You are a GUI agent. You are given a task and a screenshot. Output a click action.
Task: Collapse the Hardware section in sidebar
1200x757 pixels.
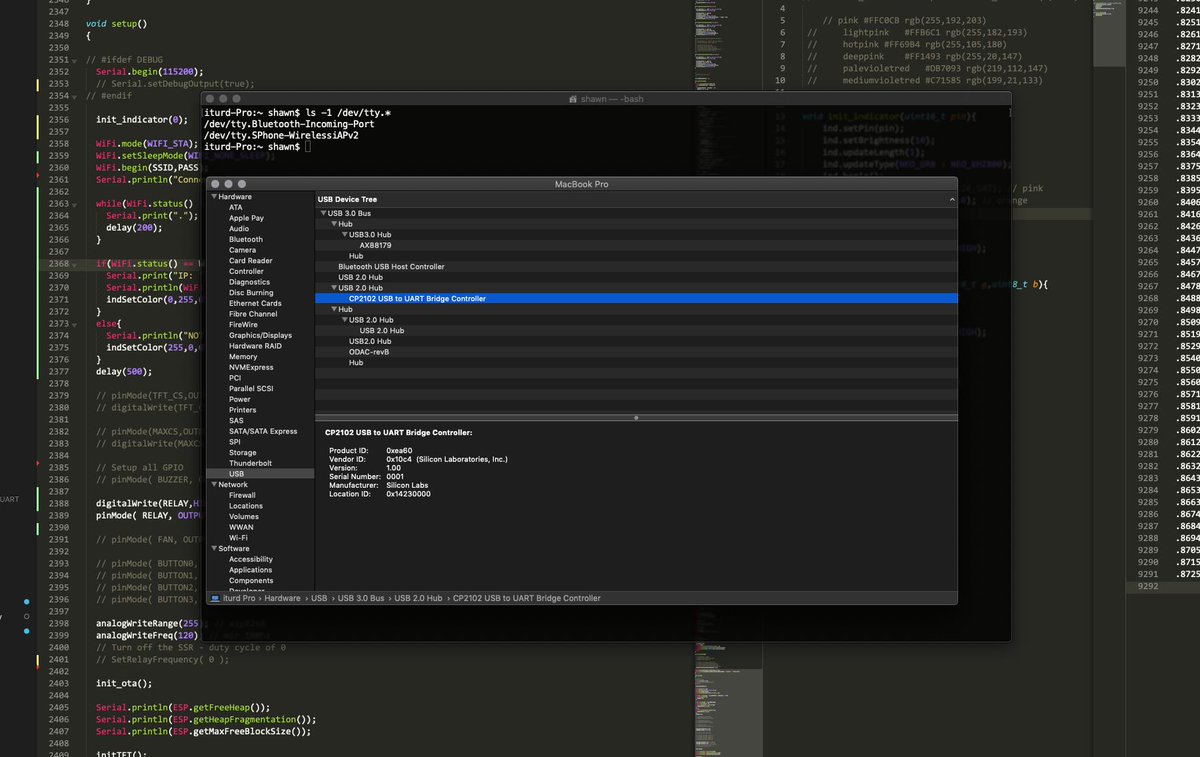coord(213,197)
